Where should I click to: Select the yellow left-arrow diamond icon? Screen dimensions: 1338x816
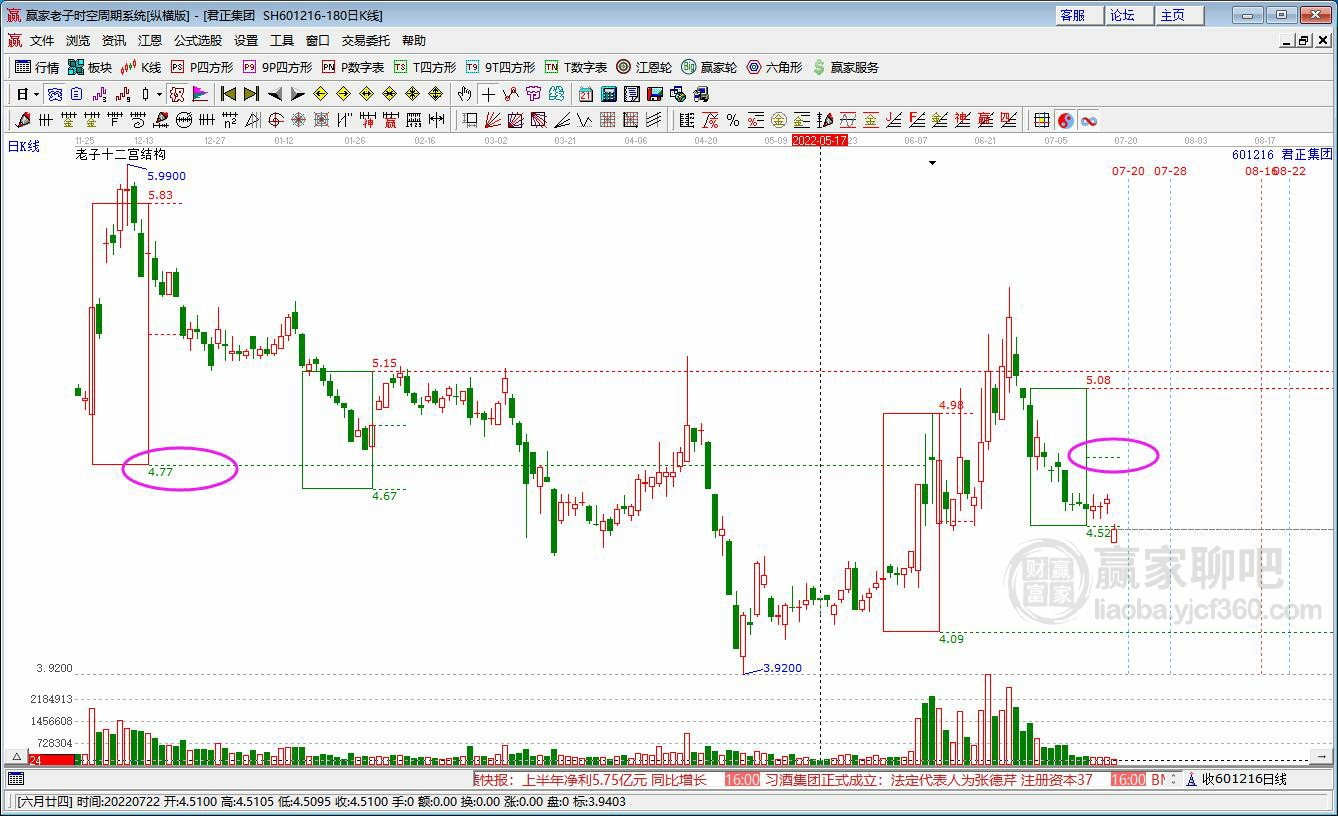320,94
